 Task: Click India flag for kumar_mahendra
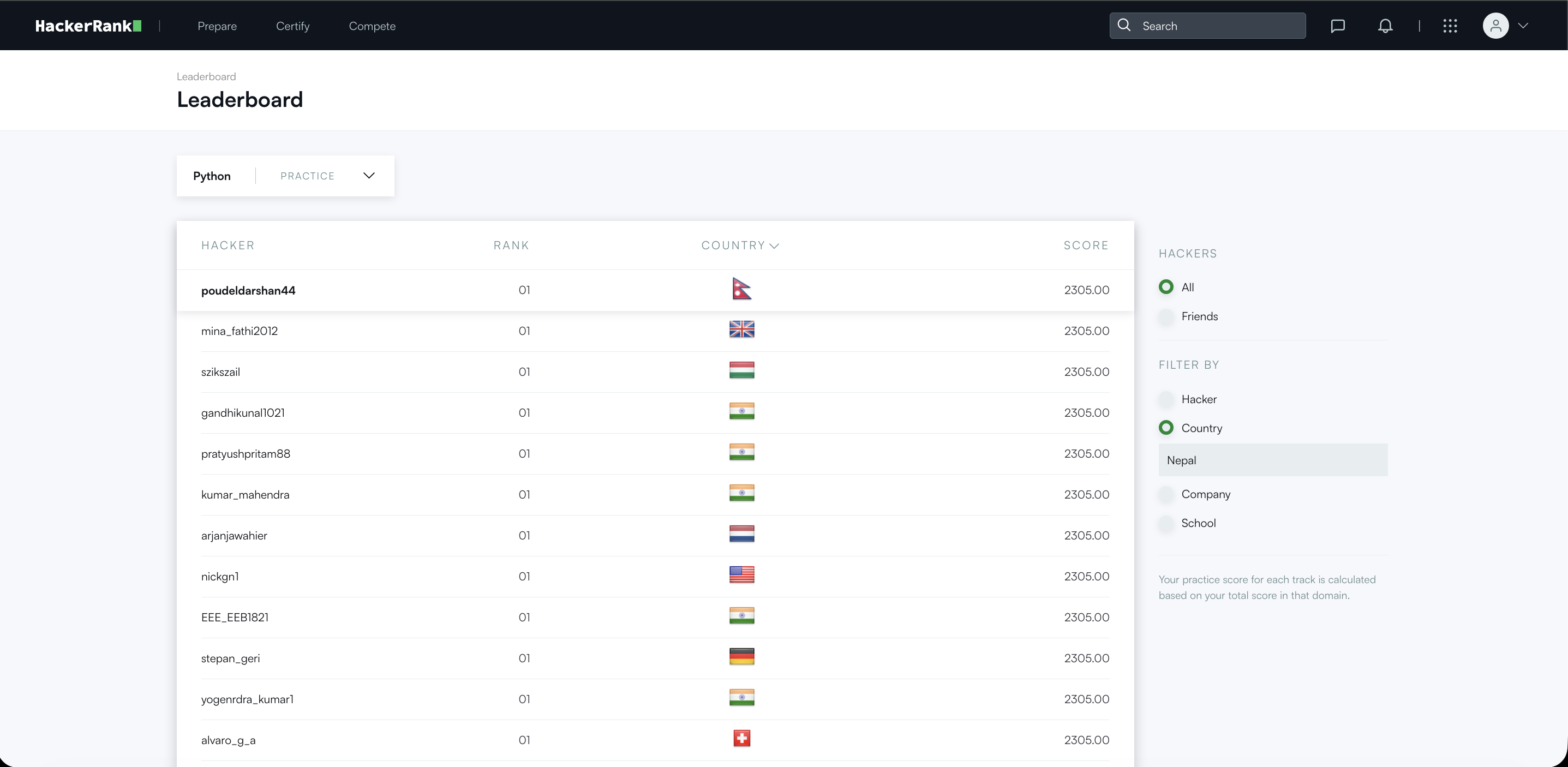(741, 493)
